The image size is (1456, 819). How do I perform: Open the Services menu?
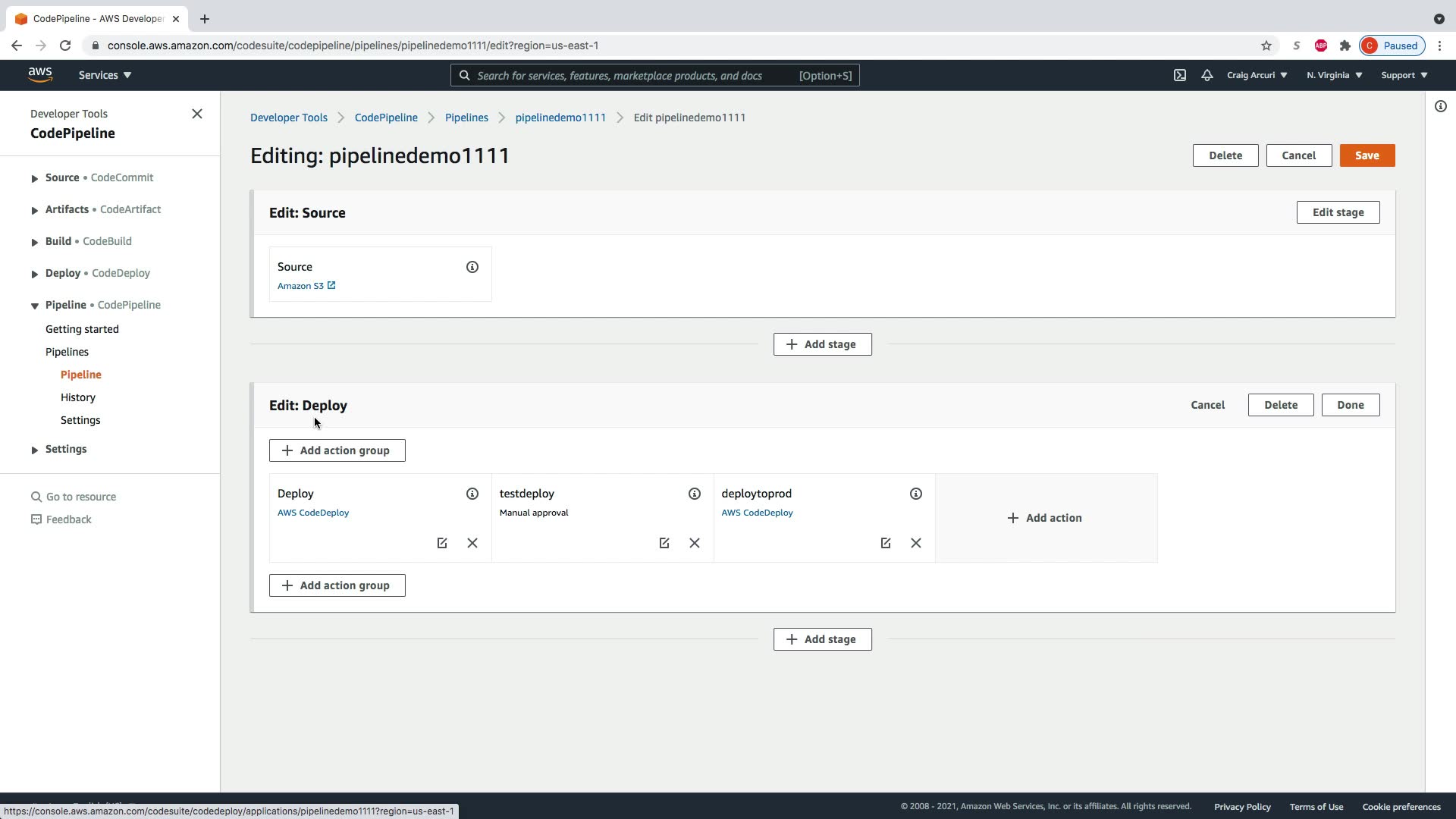click(x=105, y=75)
